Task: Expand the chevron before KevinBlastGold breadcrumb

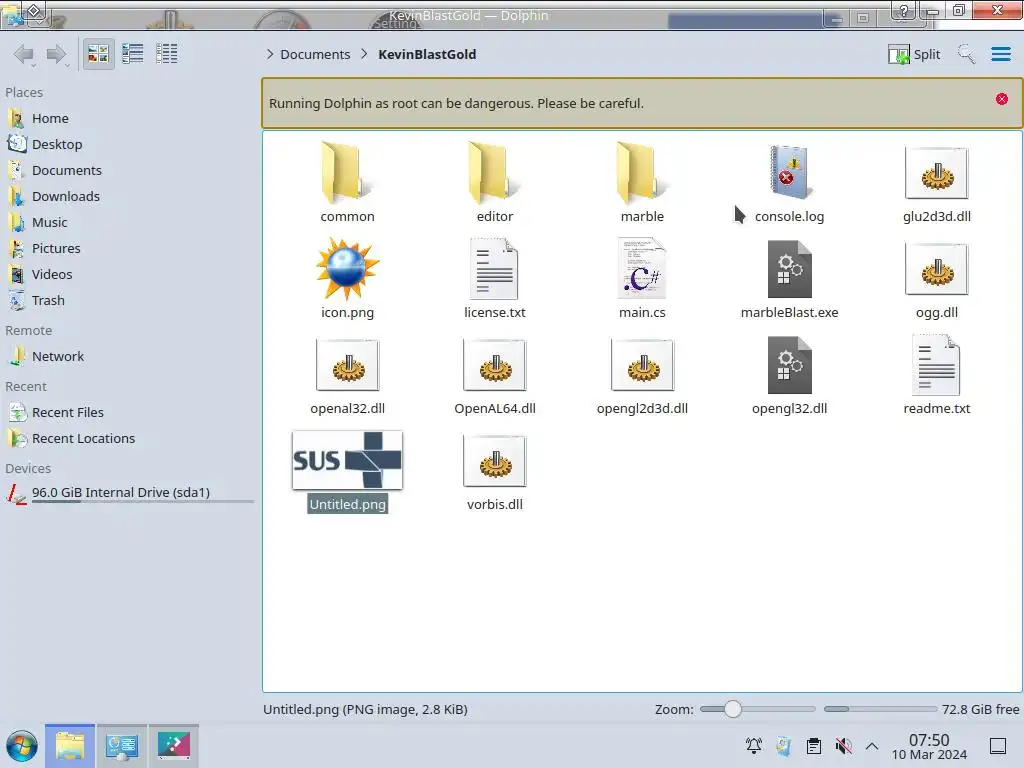Action: pyautogui.click(x=364, y=54)
